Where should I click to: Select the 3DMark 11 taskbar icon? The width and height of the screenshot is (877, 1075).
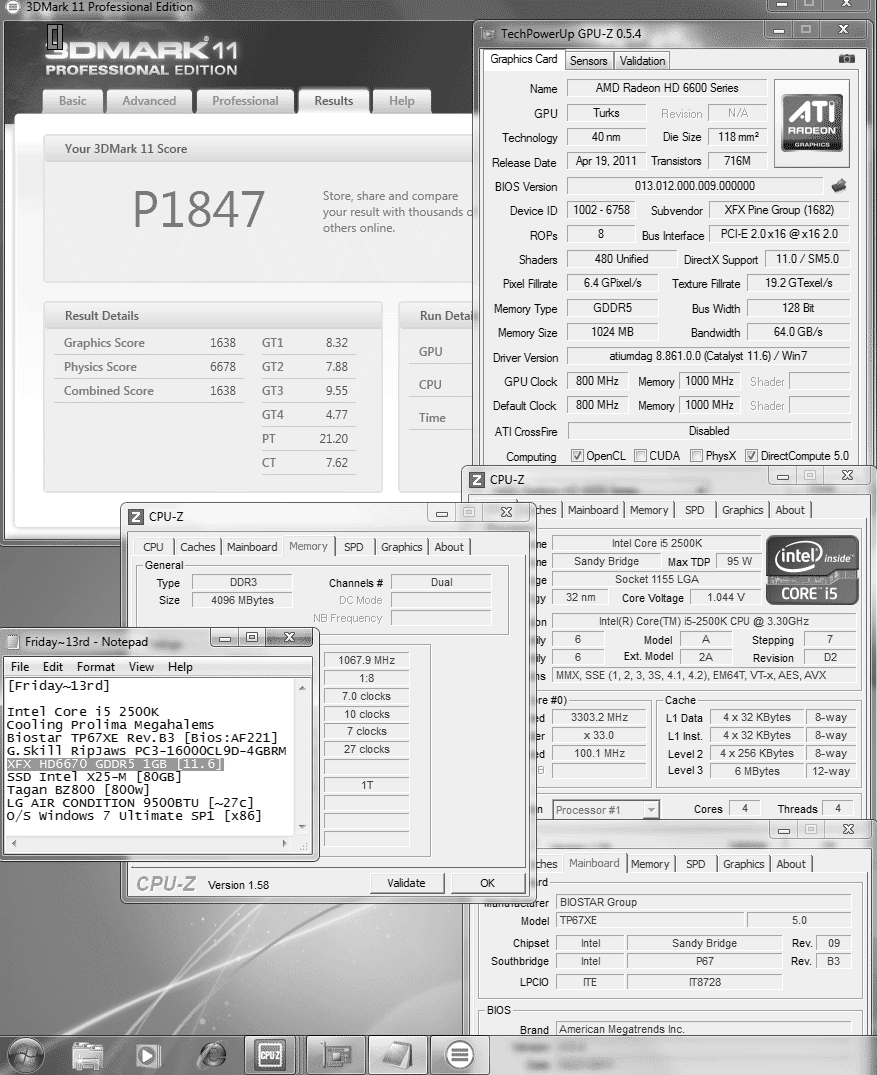click(459, 1056)
